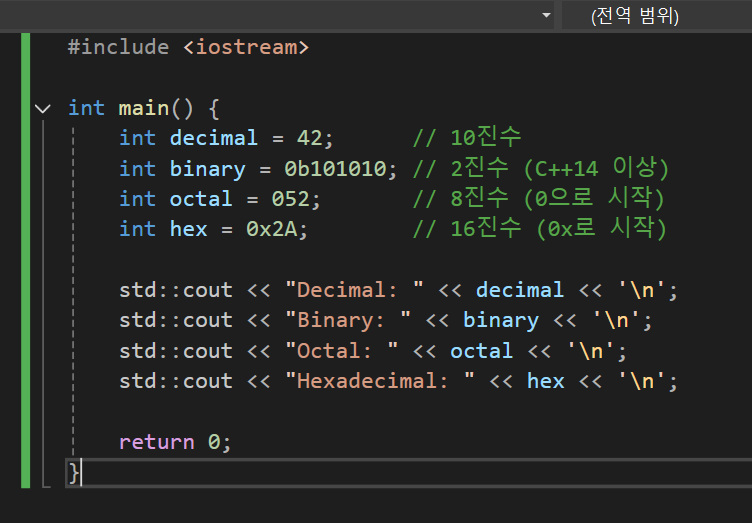Viewport: 752px width, 523px height.
Task: Click variable name binary in its declaration
Action: click(208, 169)
